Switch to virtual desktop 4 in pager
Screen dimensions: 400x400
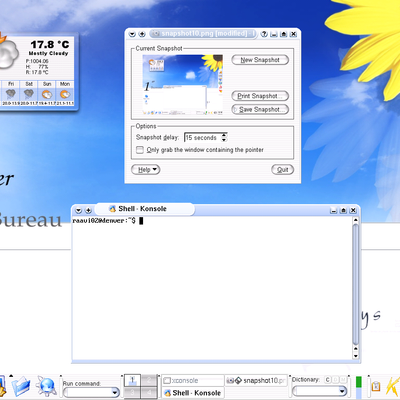(x=149, y=392)
